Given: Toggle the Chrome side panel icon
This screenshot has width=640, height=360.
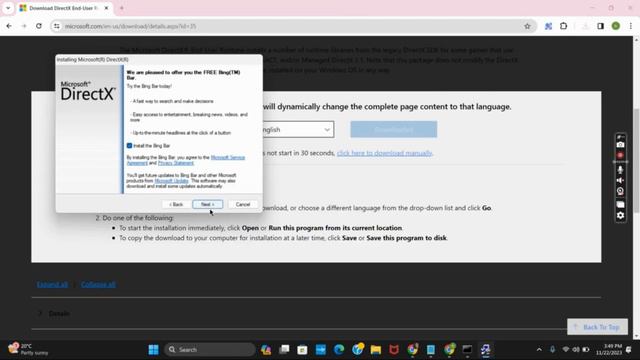Looking at the screenshot, I should tap(600, 26).
